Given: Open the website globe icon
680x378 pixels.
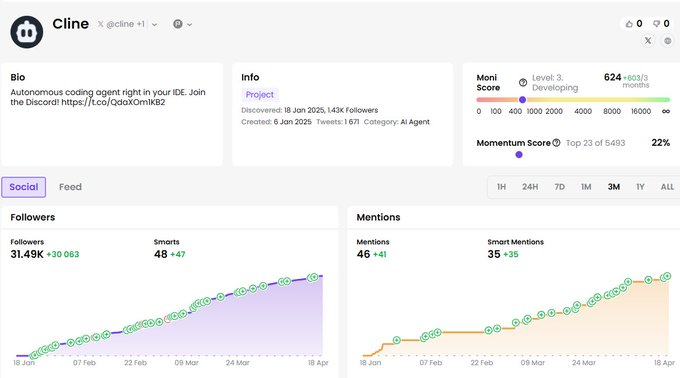Looking at the screenshot, I should coord(667,41).
